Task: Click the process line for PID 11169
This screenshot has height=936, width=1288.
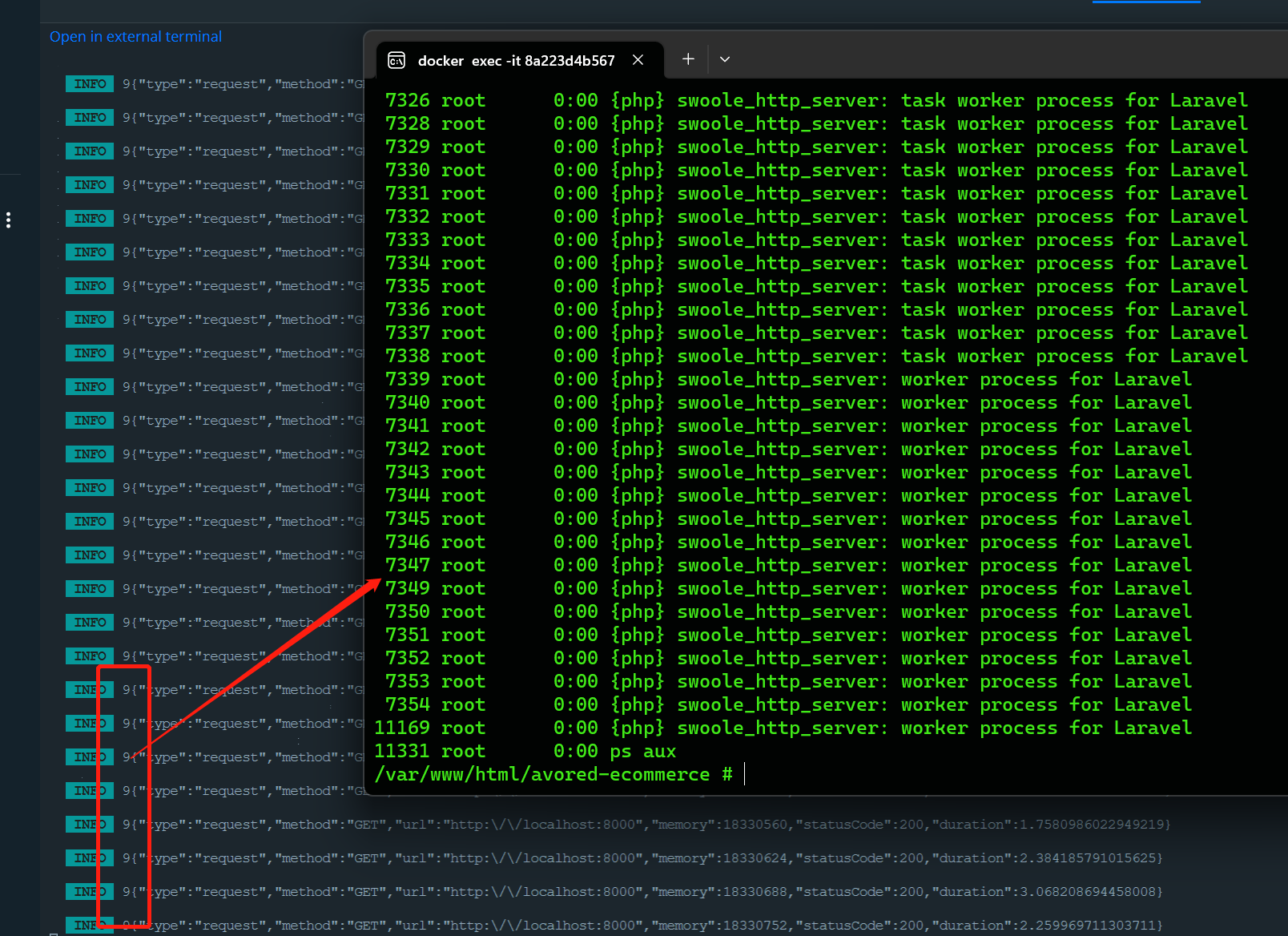Action: [x=721, y=728]
